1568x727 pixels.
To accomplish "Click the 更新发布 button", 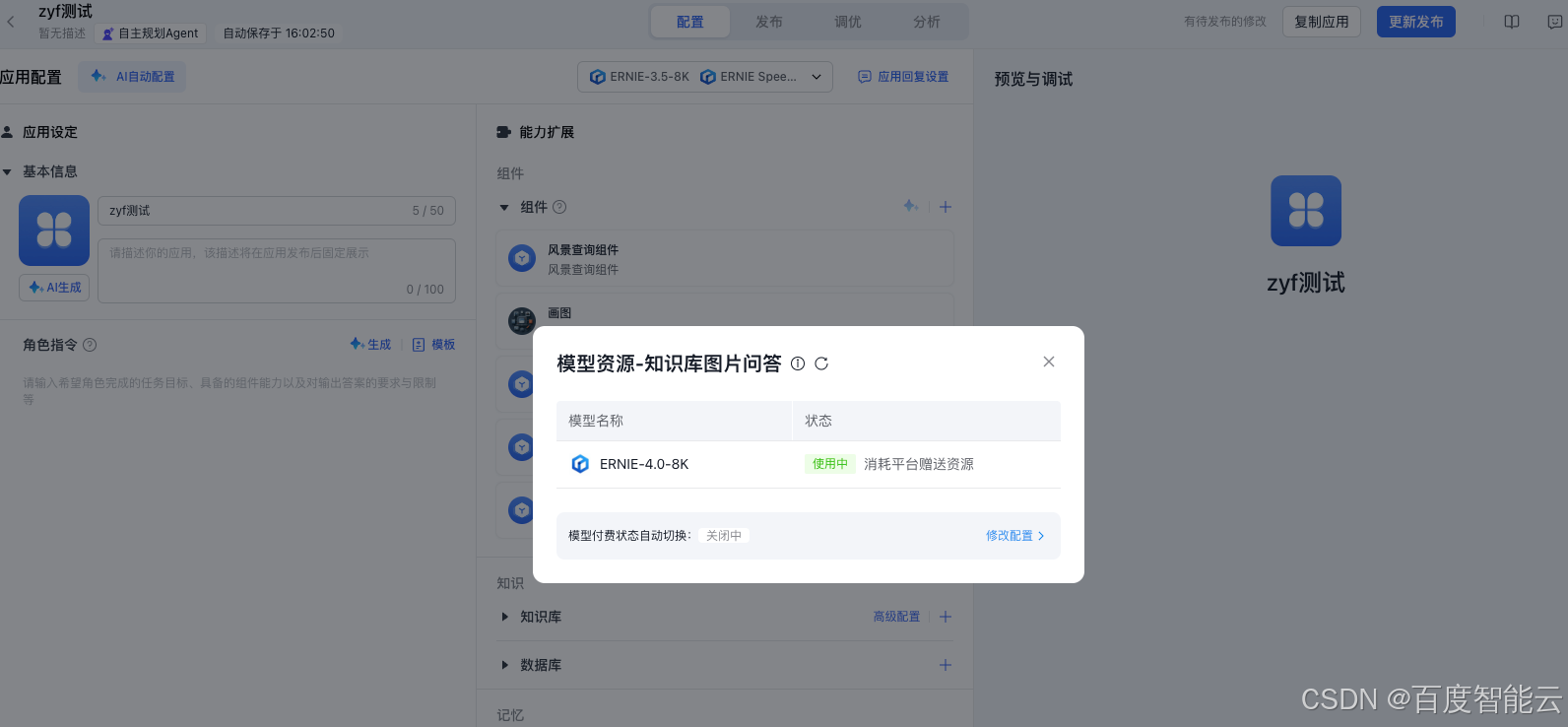I will (x=1416, y=22).
